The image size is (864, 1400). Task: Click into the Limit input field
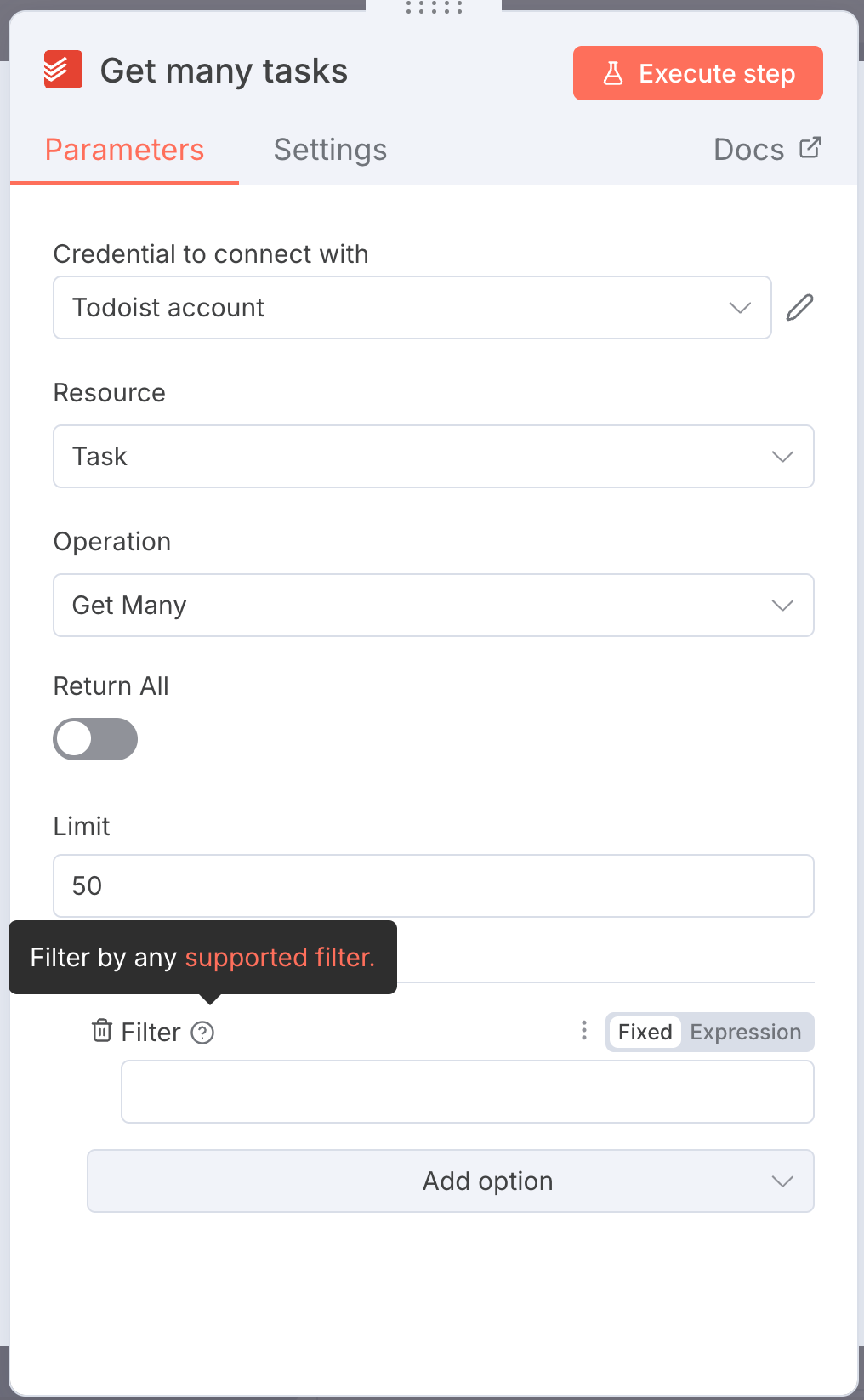pos(434,885)
